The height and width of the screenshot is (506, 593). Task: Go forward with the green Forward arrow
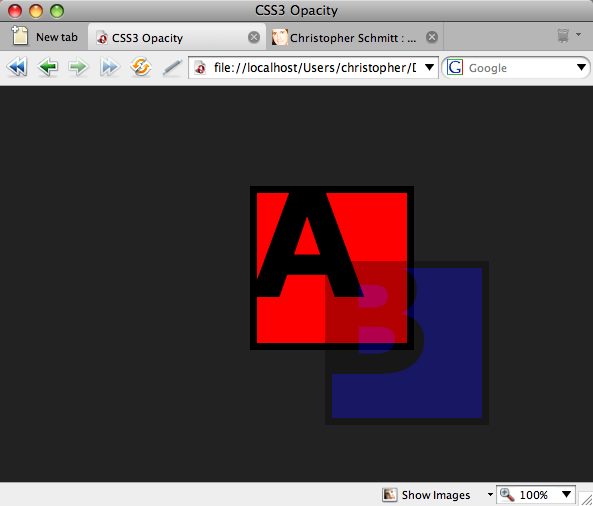click(79, 67)
